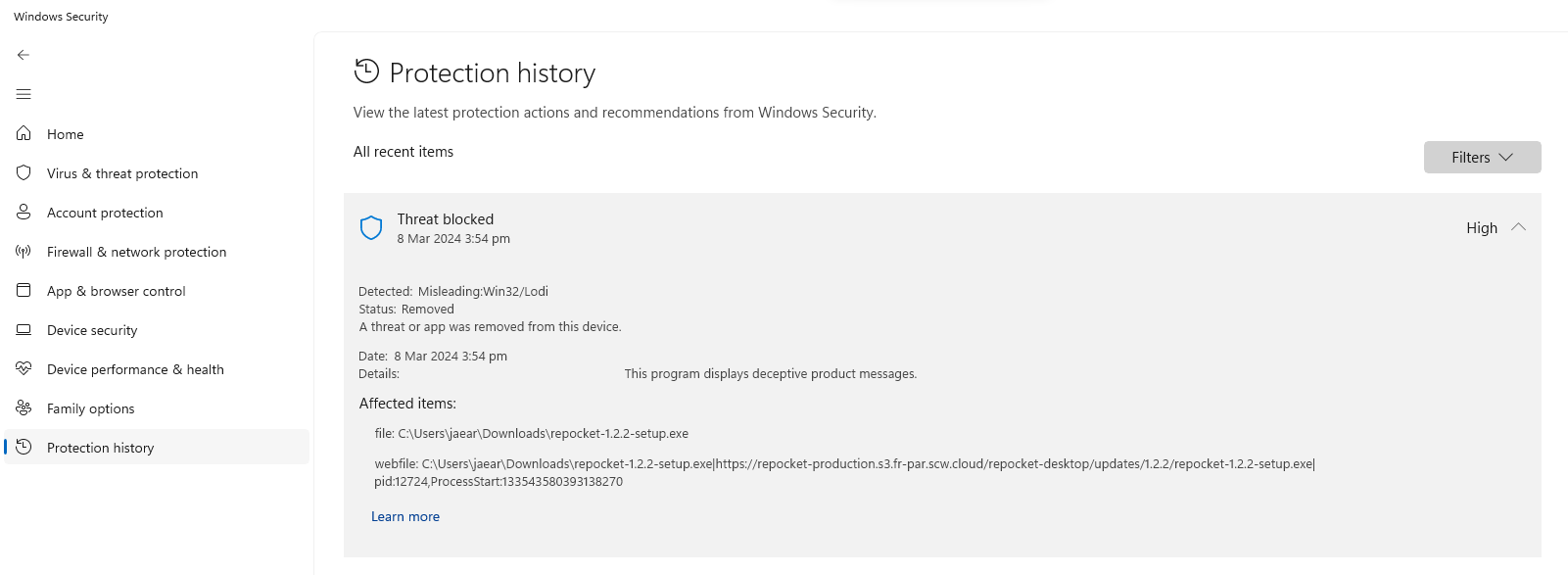Screen dimensions: 1568x575
Task: Click the repocket-1.2.2-setup.exe file path line
Action: tap(532, 434)
